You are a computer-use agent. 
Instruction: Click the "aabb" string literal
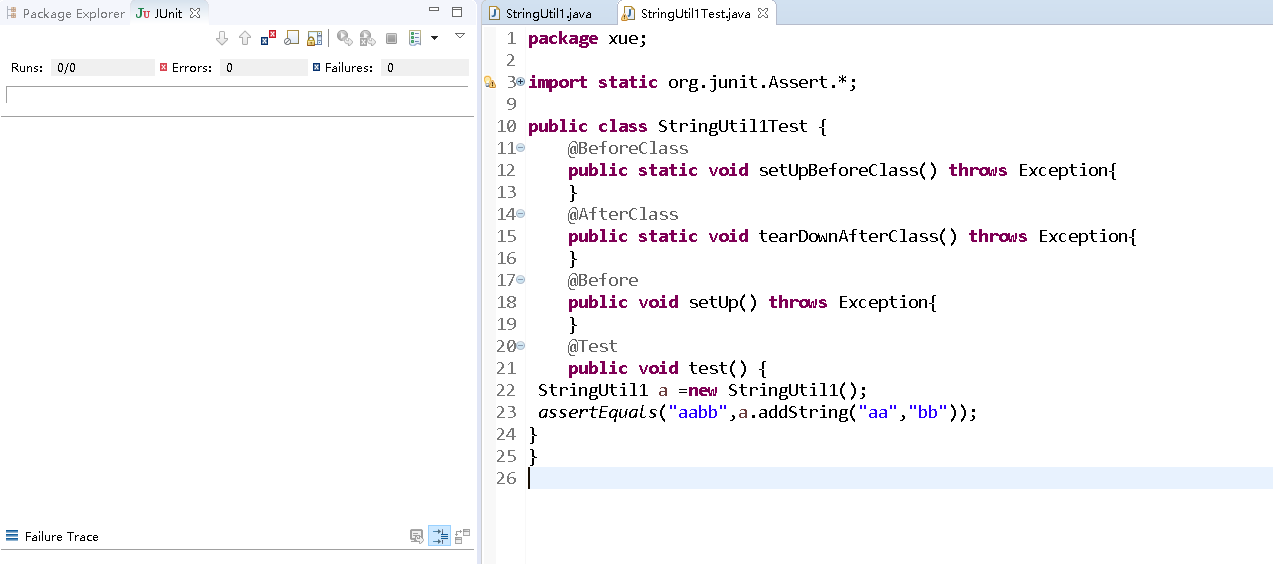click(698, 412)
